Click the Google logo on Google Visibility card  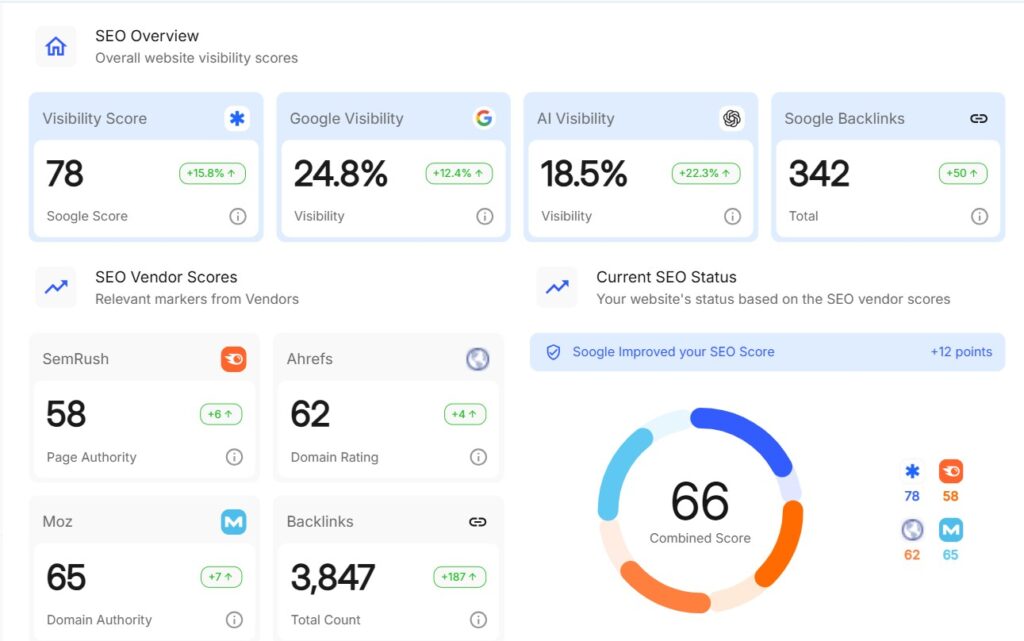tap(484, 117)
